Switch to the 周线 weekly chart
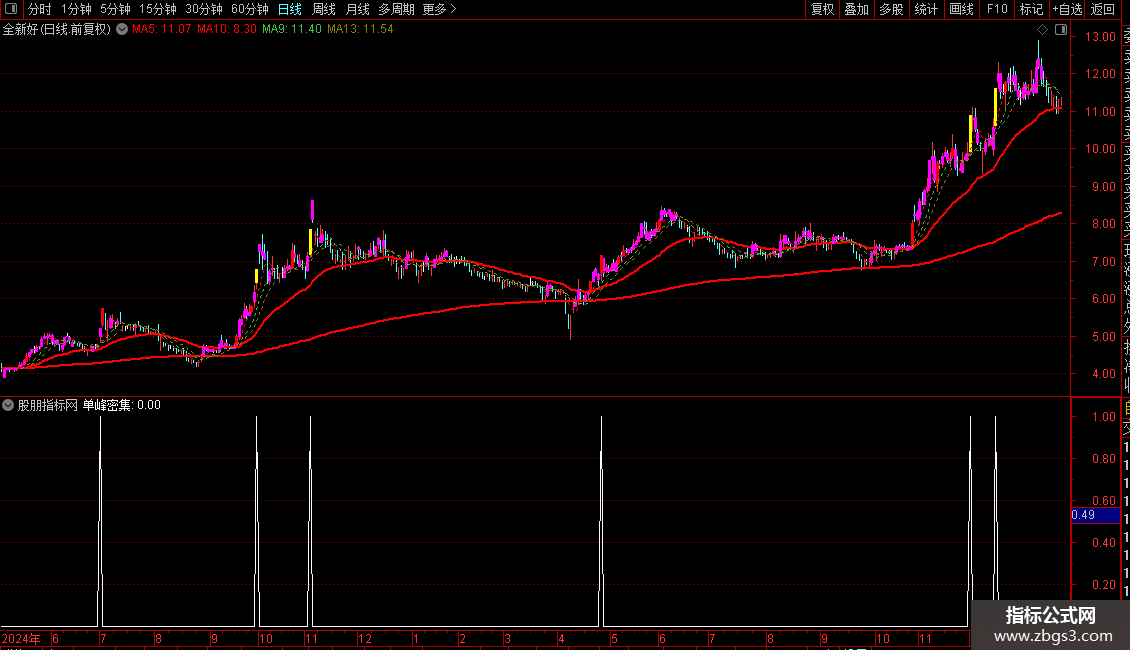Image resolution: width=1130 pixels, height=650 pixels. pyautogui.click(x=324, y=9)
